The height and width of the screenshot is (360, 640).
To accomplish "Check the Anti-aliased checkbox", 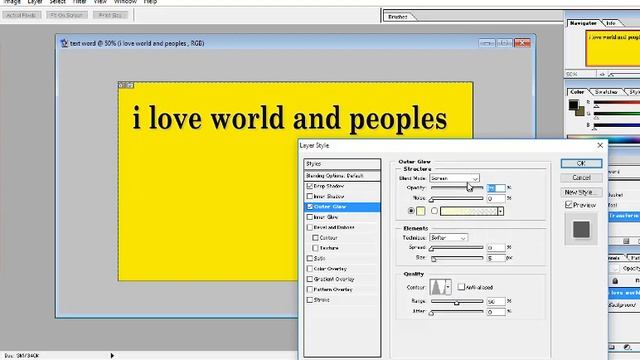I will (x=461, y=287).
